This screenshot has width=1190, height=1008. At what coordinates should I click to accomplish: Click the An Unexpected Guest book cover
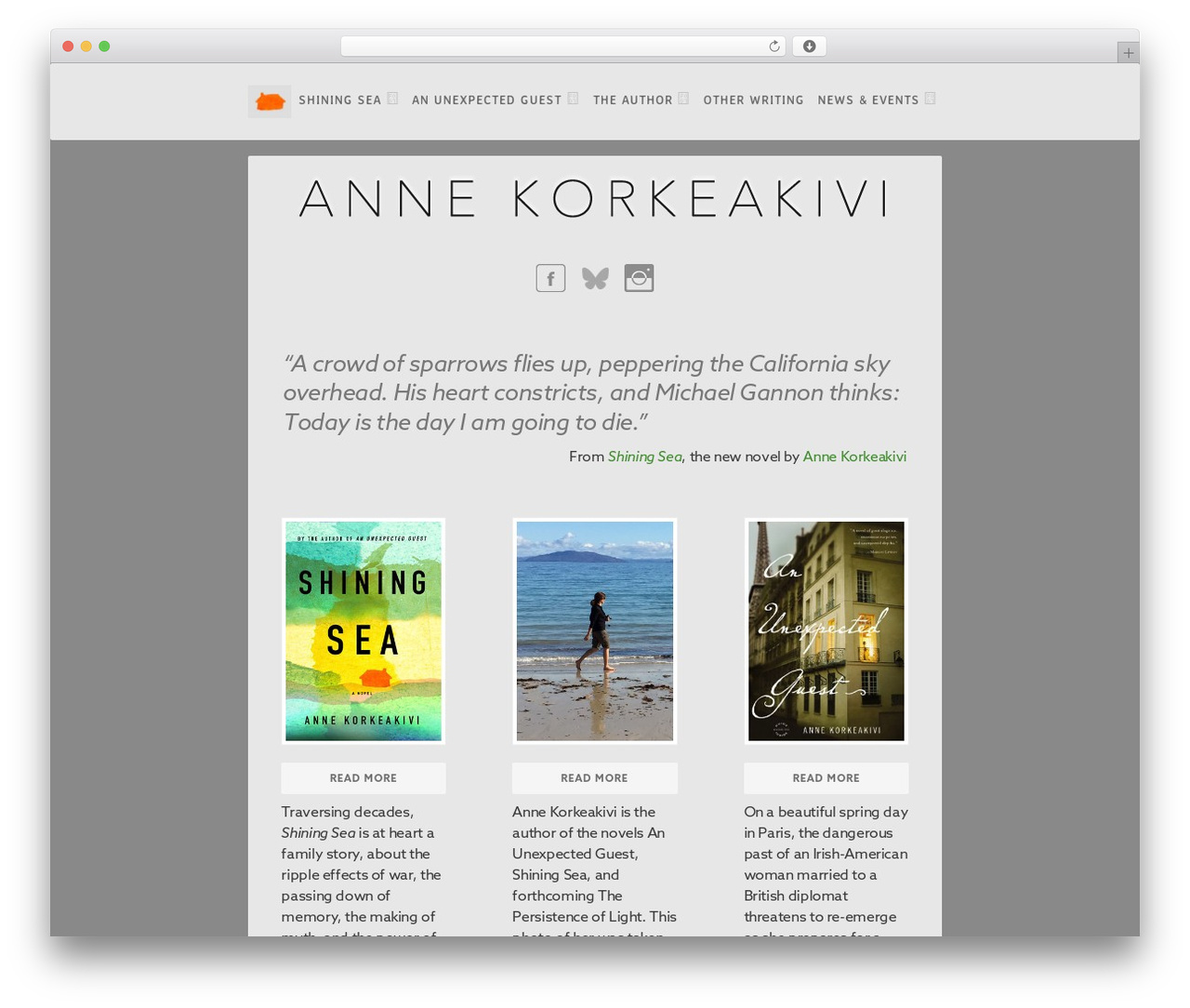coord(826,631)
